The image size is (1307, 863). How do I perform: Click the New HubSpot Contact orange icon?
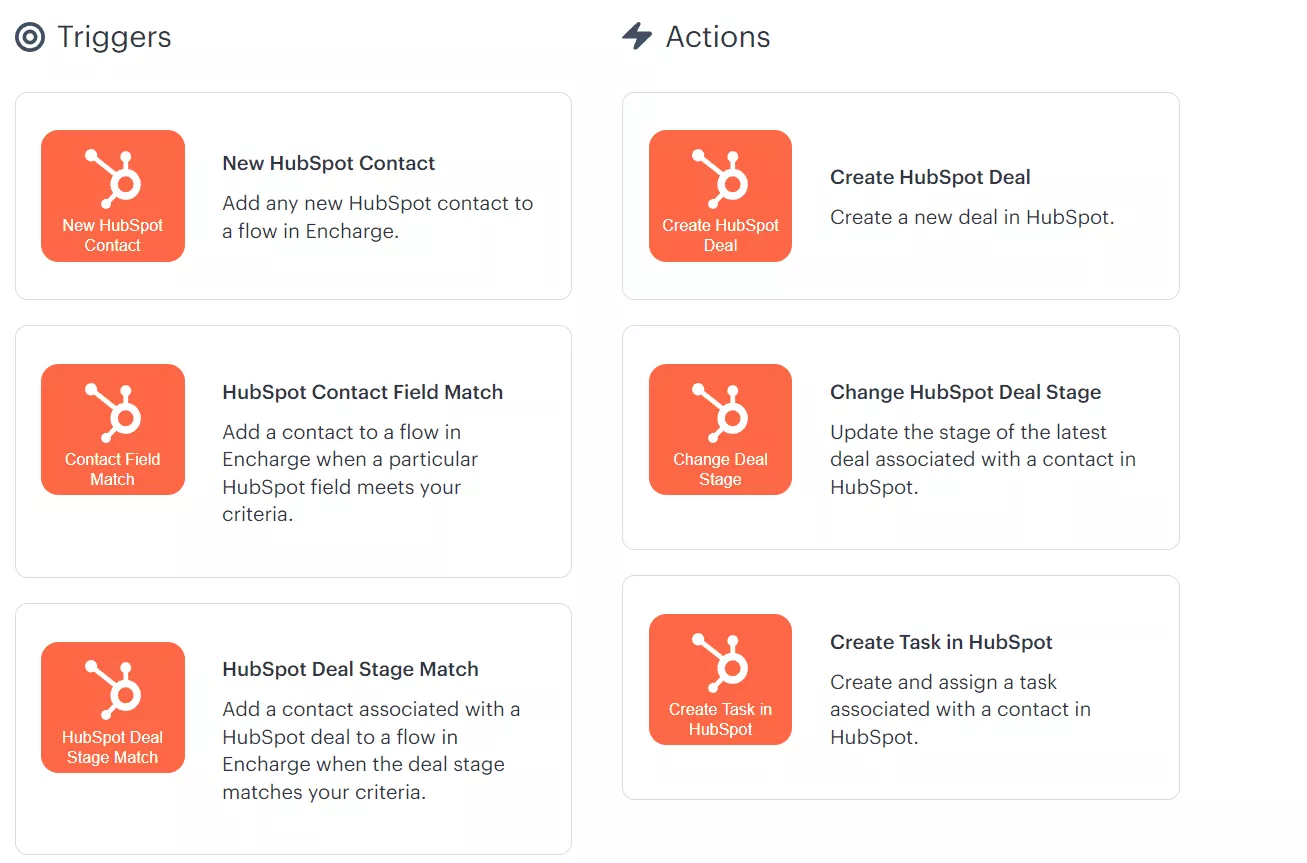(113, 196)
